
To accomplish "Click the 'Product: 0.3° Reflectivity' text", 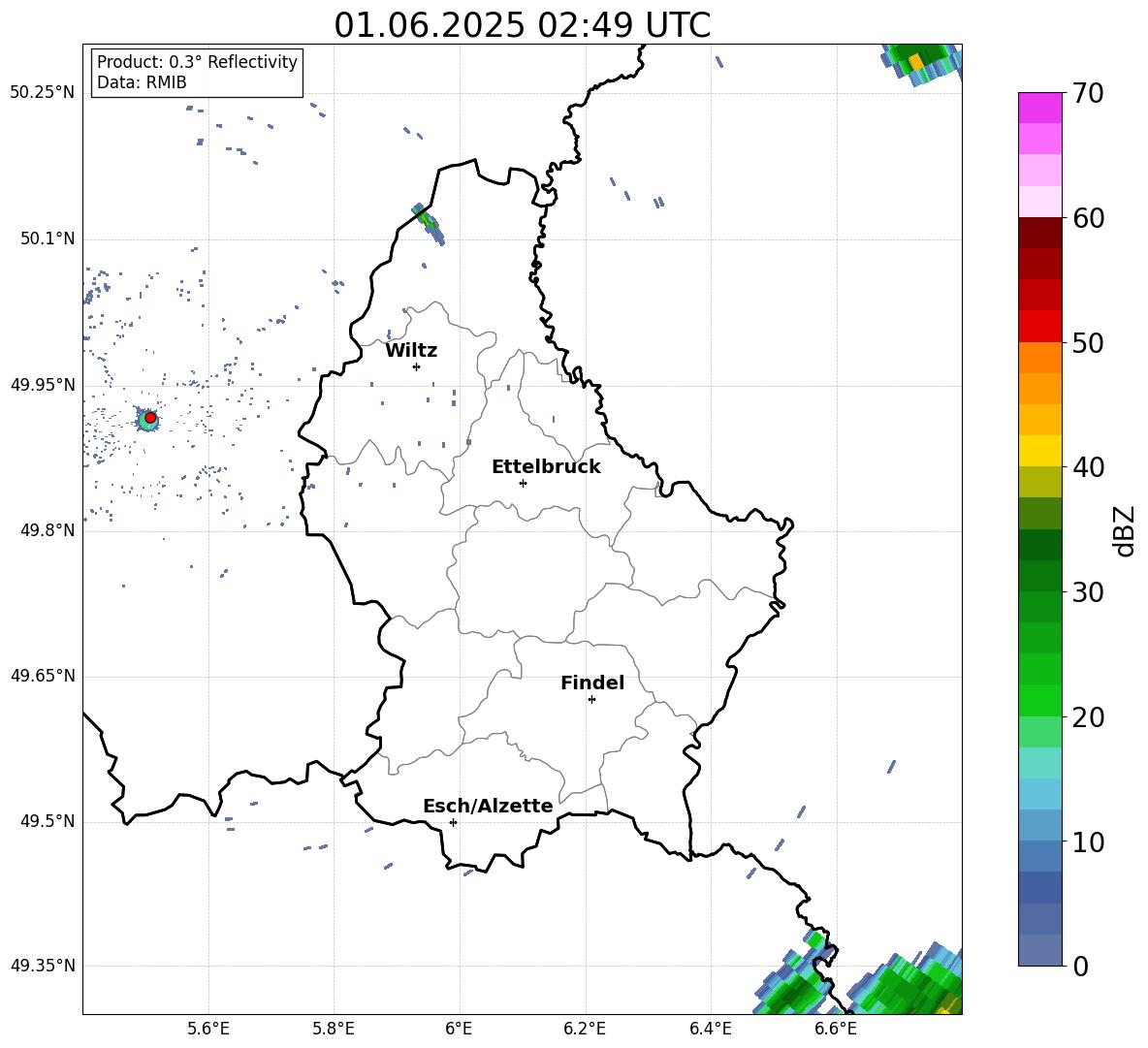I will [x=197, y=62].
